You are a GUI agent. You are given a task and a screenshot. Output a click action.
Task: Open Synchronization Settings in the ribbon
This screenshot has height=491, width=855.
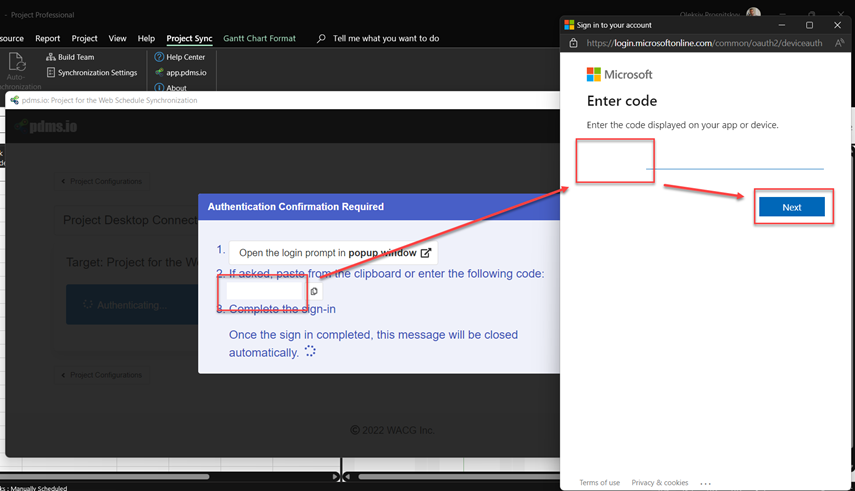click(92, 73)
